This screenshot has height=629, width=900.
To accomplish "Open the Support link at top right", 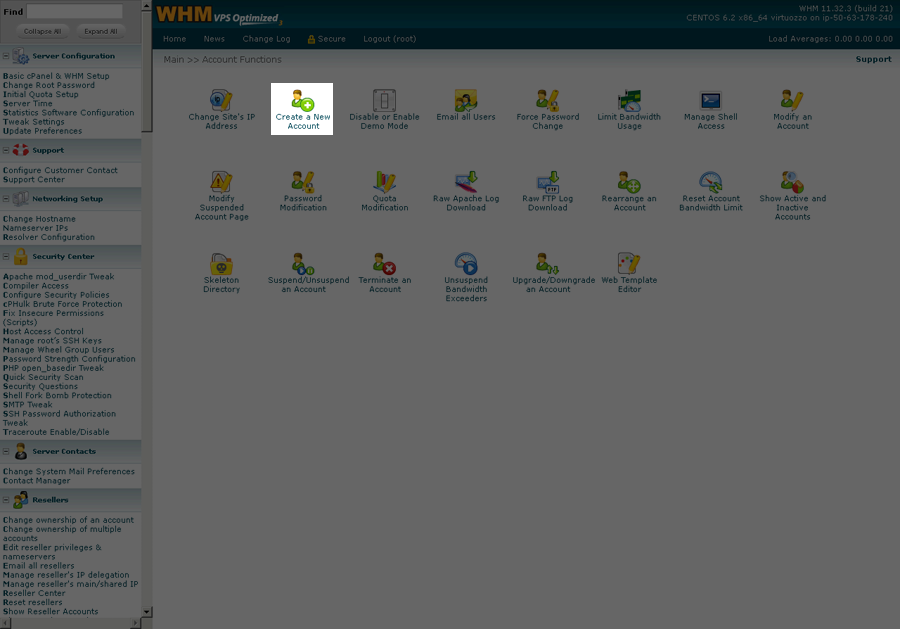I will 874,59.
